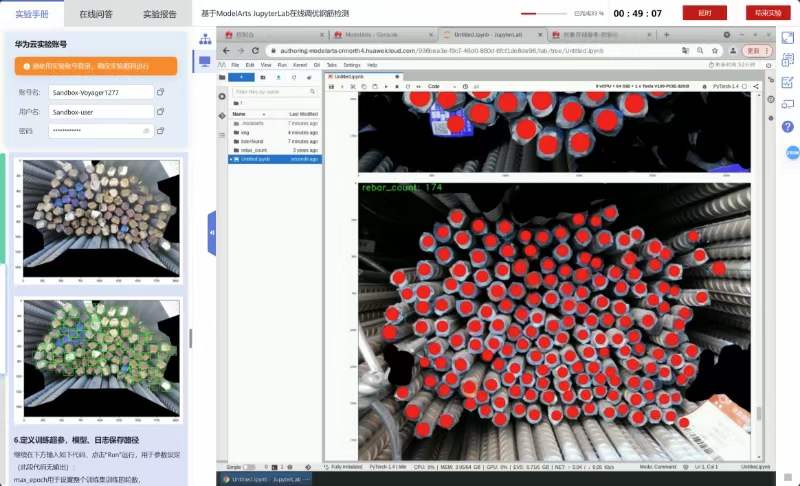This screenshot has height=486, width=800.
Task: Open the JupyterLab Settings menu
Action: pos(352,65)
